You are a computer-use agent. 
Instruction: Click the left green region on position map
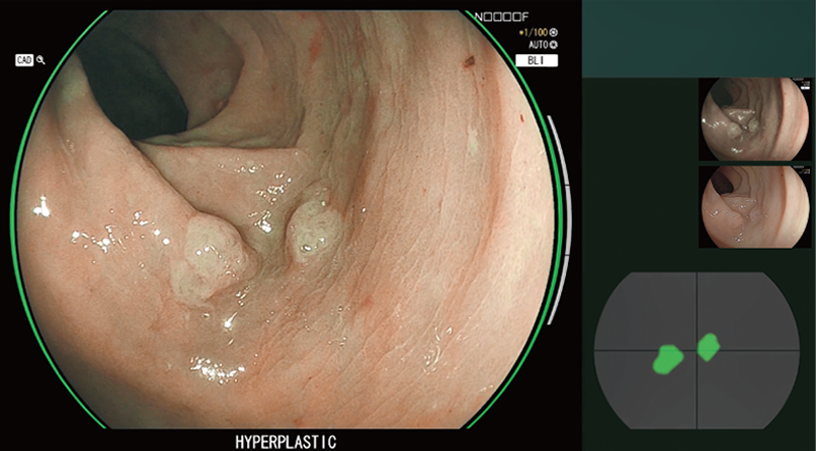667,358
